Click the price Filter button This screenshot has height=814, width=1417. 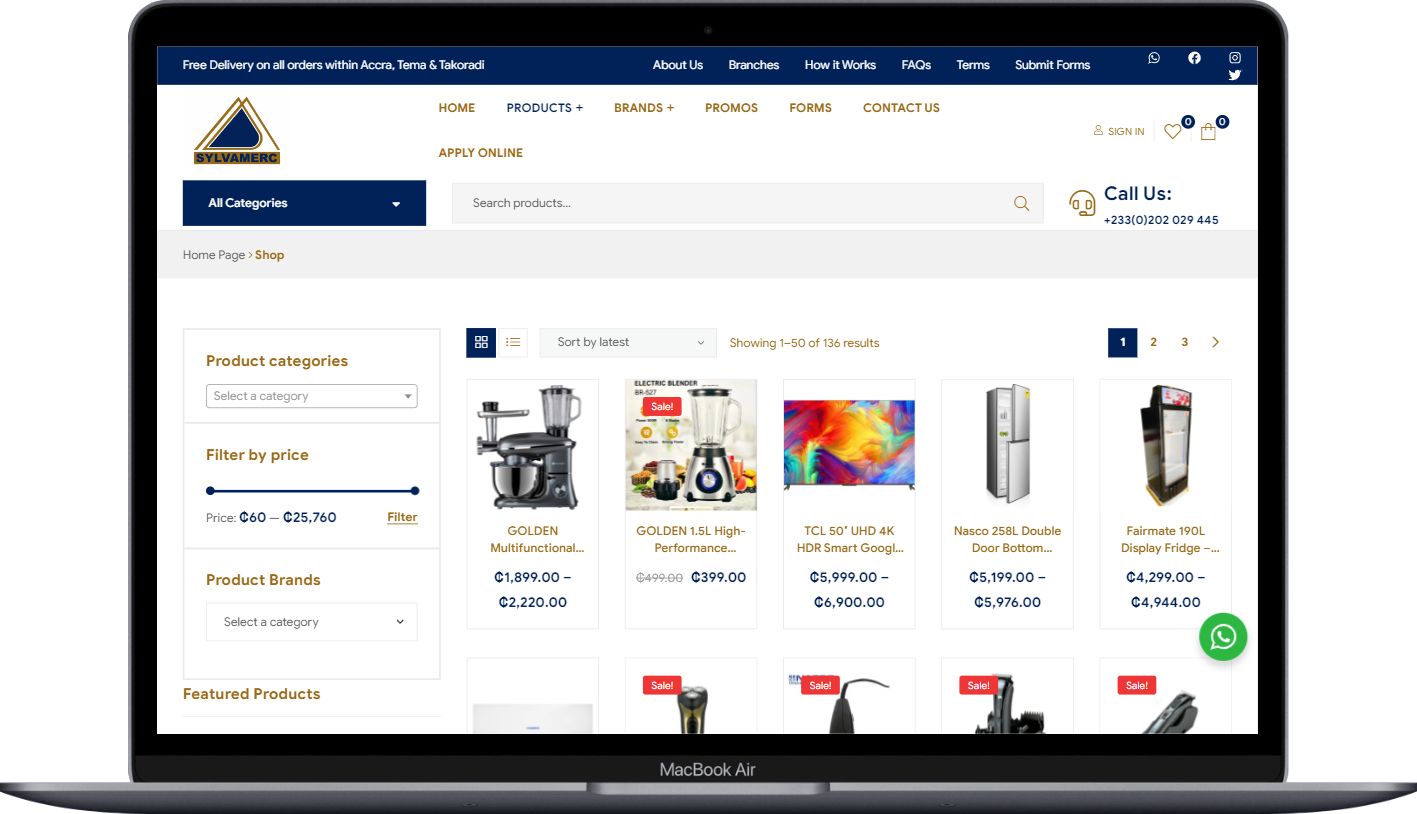(x=402, y=517)
